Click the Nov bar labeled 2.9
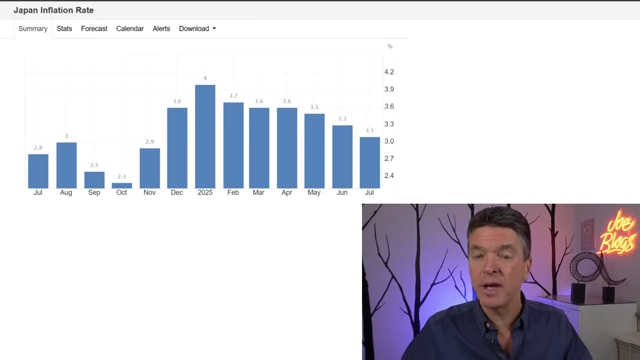 [150, 168]
